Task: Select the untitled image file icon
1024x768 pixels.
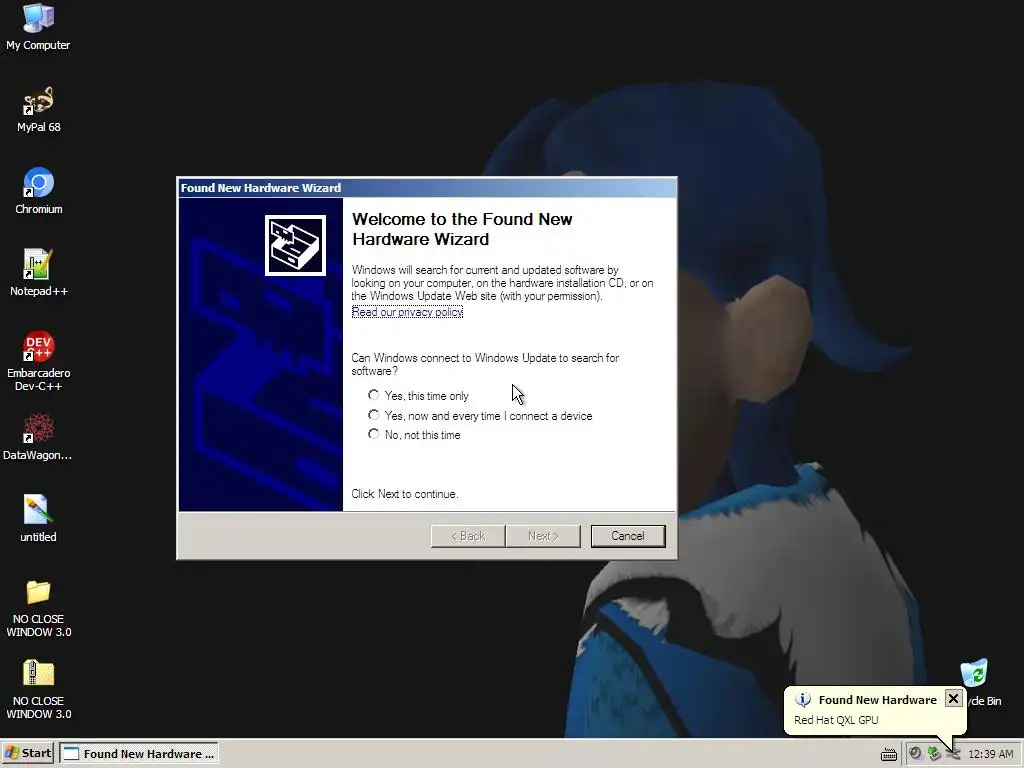Action: [38, 519]
